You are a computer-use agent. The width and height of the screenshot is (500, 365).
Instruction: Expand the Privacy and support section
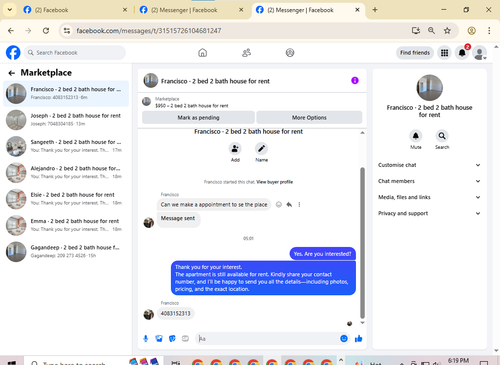[429, 213]
